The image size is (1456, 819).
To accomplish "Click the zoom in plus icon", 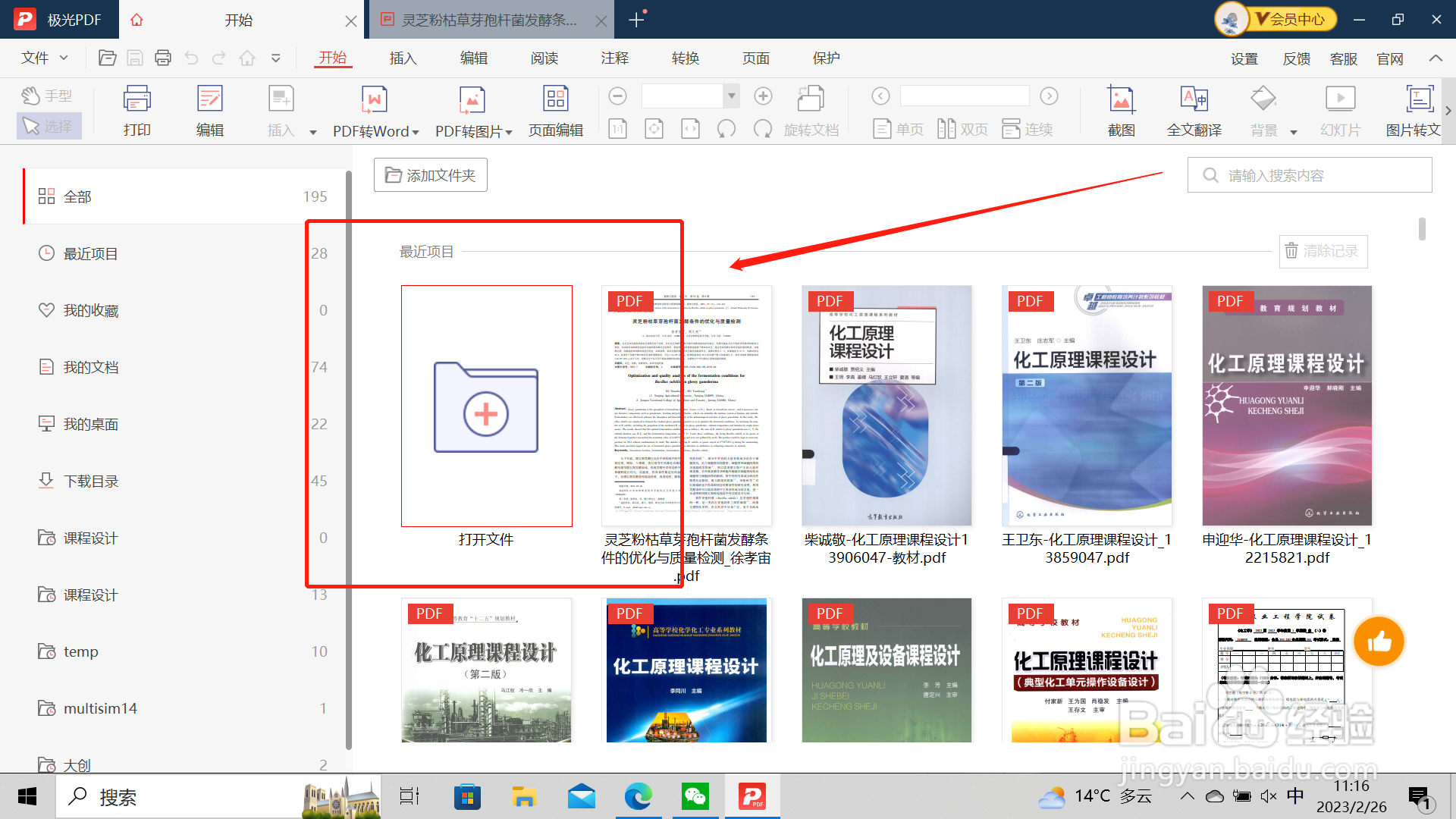I will [764, 96].
